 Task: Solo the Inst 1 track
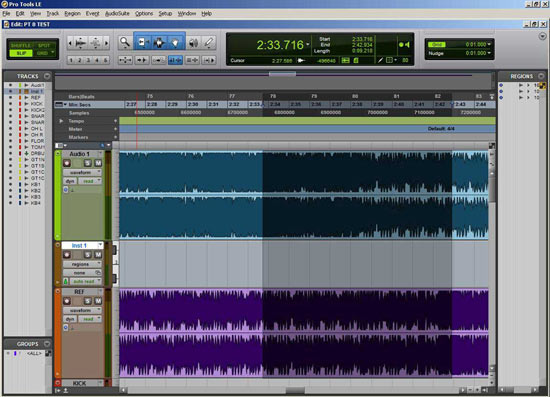click(87, 255)
